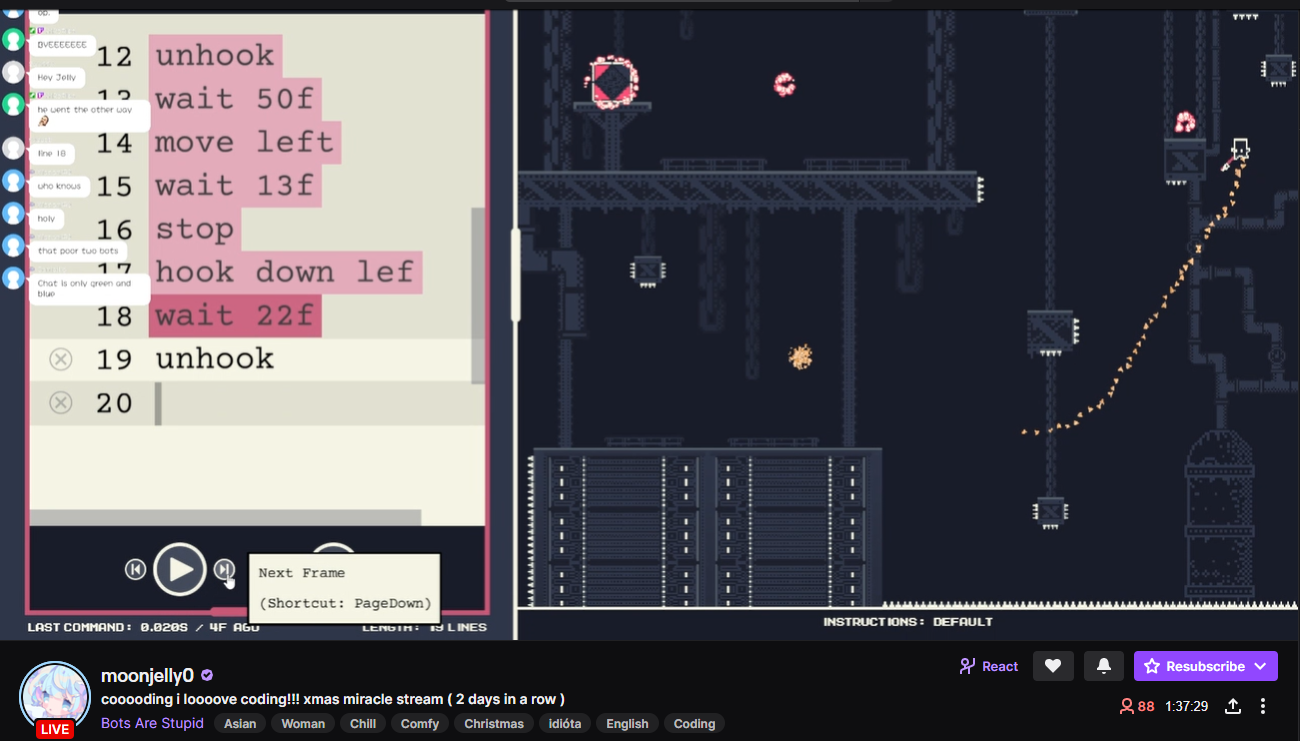
Task: Select the Comfy tag
Action: 420,724
